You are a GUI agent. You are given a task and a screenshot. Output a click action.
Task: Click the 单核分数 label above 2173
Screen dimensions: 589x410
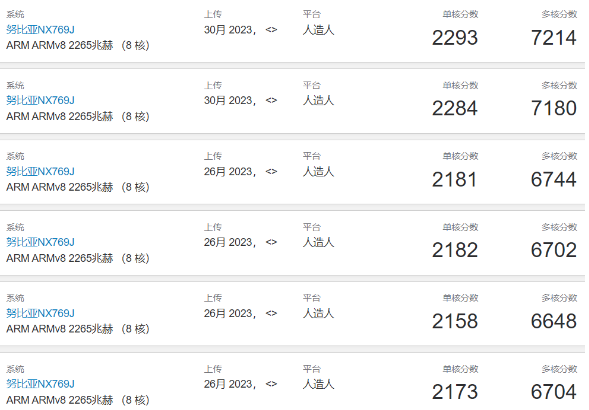tap(460, 369)
